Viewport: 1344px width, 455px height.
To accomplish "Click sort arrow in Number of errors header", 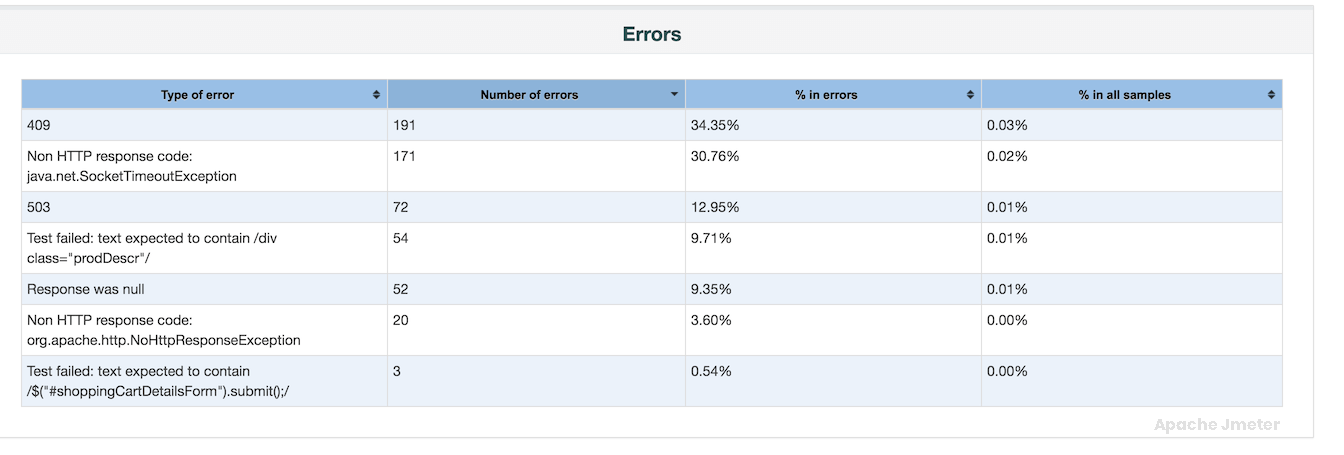I will tap(675, 95).
